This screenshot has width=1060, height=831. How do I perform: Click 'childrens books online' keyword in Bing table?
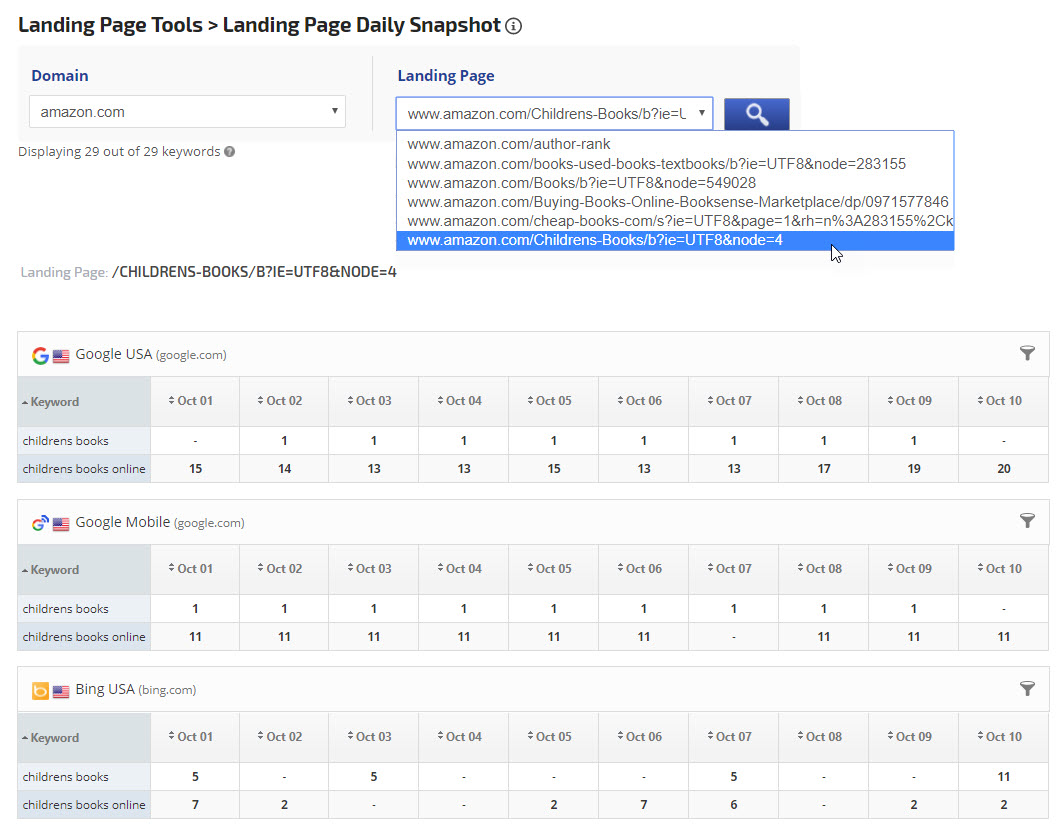click(x=84, y=805)
